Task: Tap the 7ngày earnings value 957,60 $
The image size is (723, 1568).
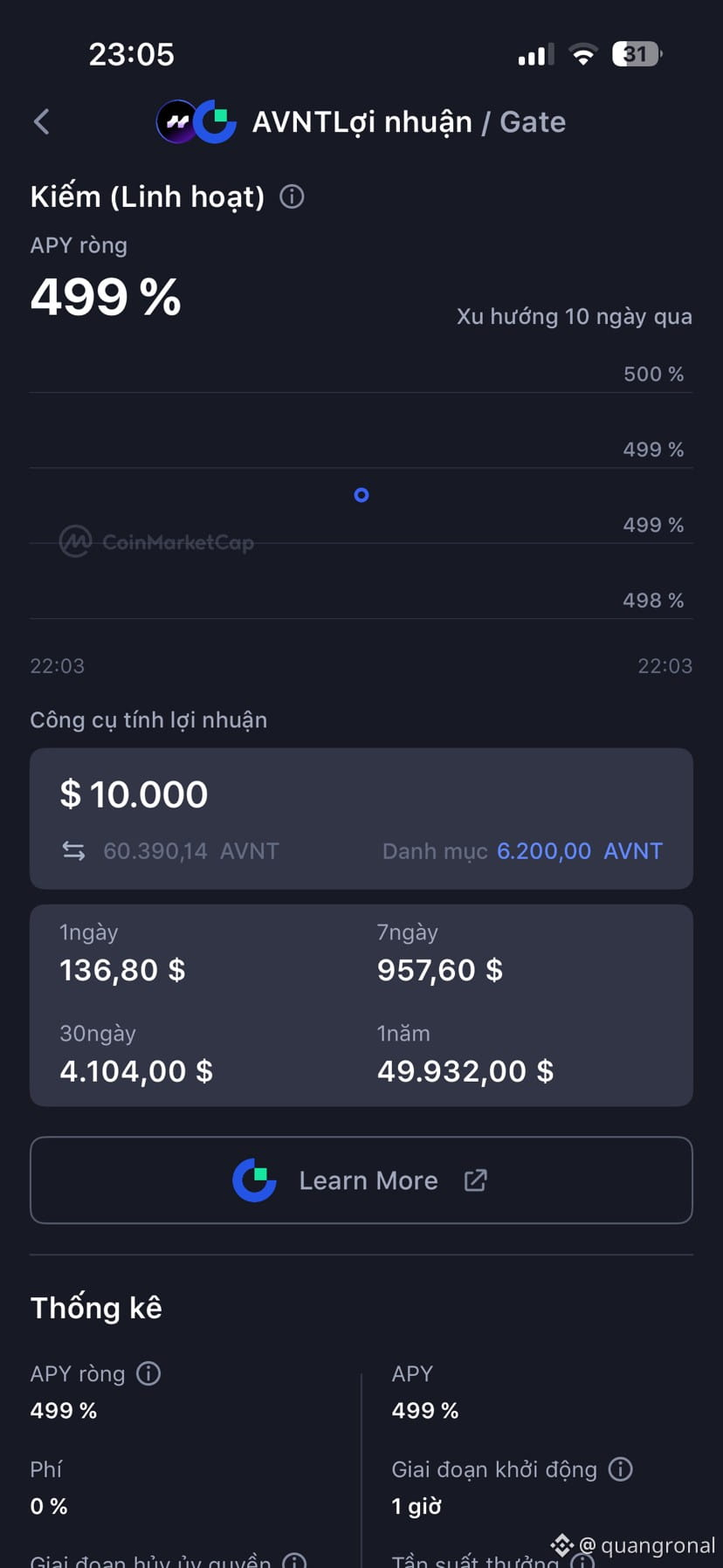Action: 440,970
